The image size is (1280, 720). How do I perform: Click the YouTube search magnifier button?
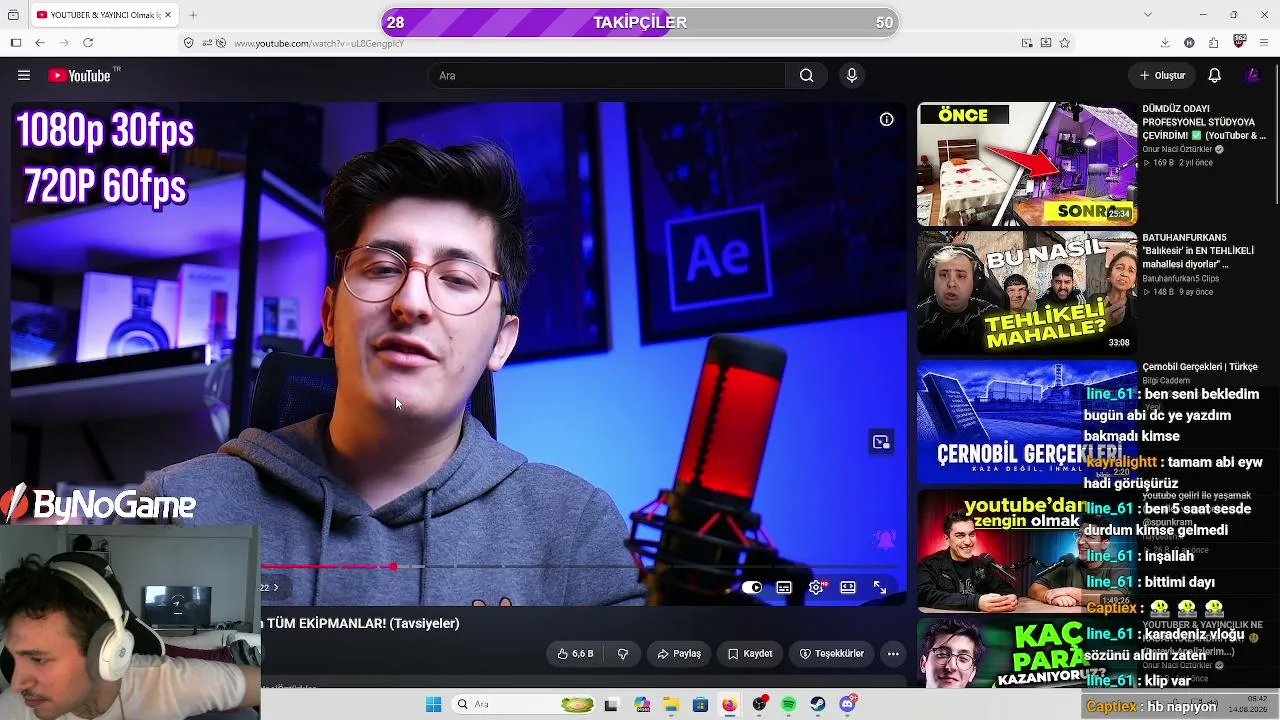click(x=806, y=75)
